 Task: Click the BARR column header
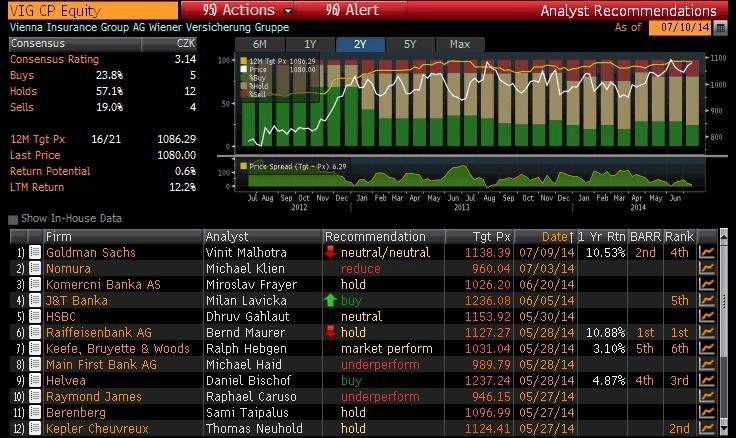click(x=645, y=236)
